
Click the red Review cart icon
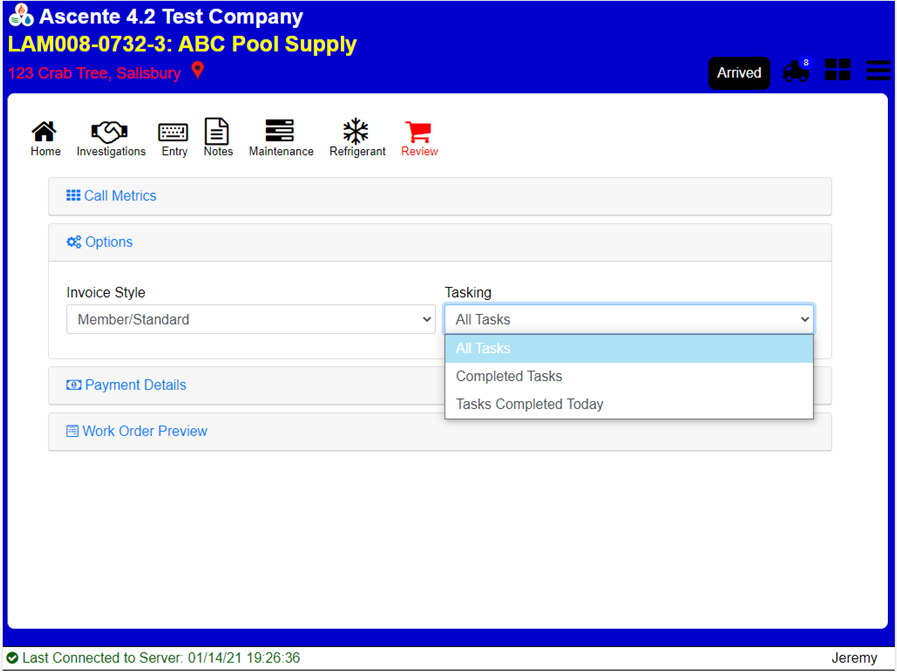click(418, 132)
